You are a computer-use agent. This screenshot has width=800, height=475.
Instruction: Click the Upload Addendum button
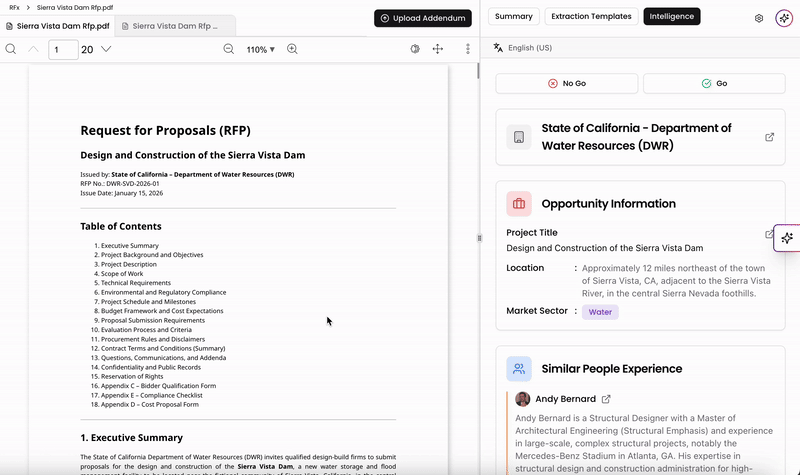pos(423,18)
